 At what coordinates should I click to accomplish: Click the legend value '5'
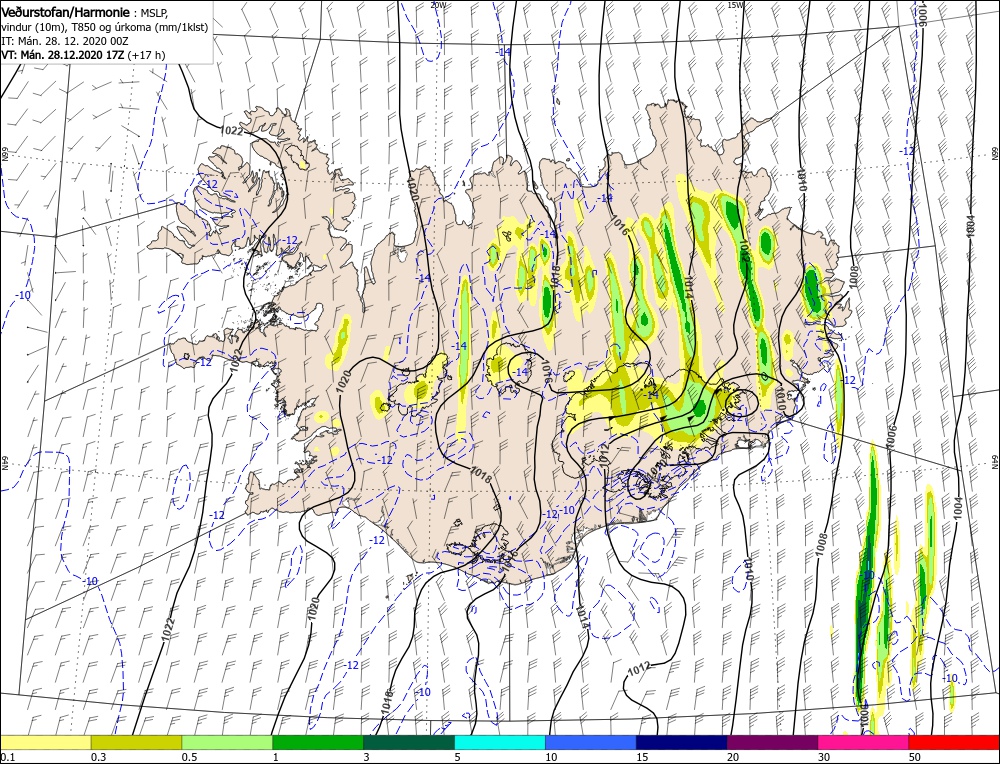pyautogui.click(x=458, y=757)
